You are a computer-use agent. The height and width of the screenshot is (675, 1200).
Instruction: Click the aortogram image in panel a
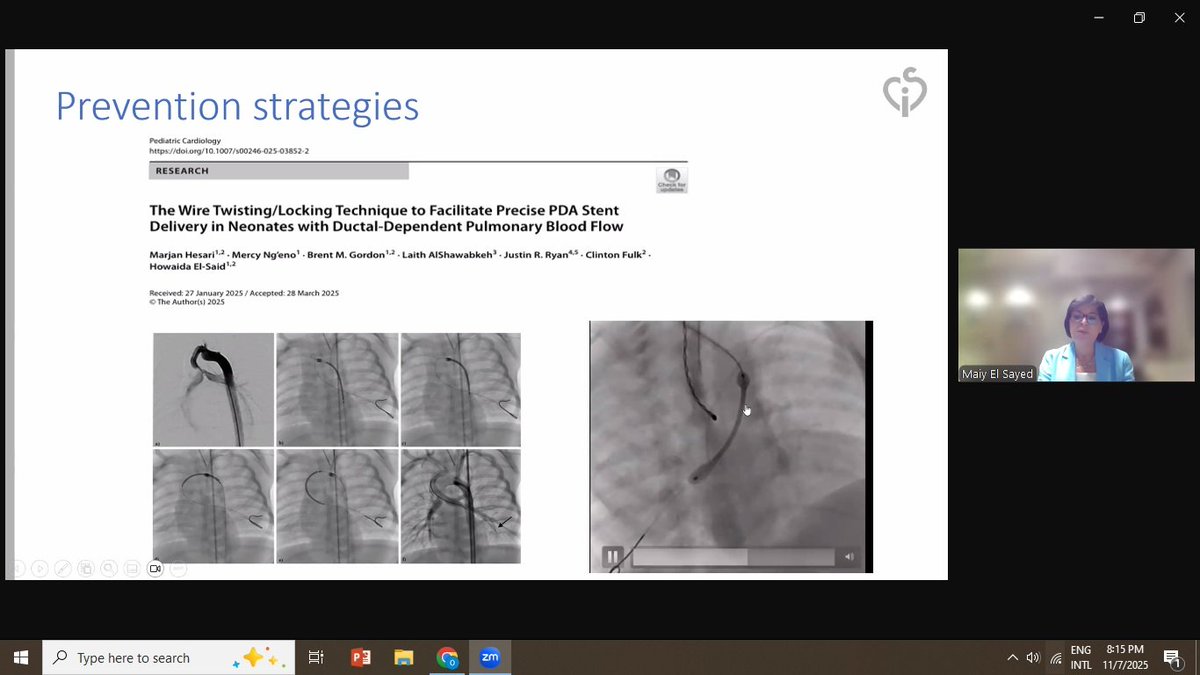[x=213, y=390]
